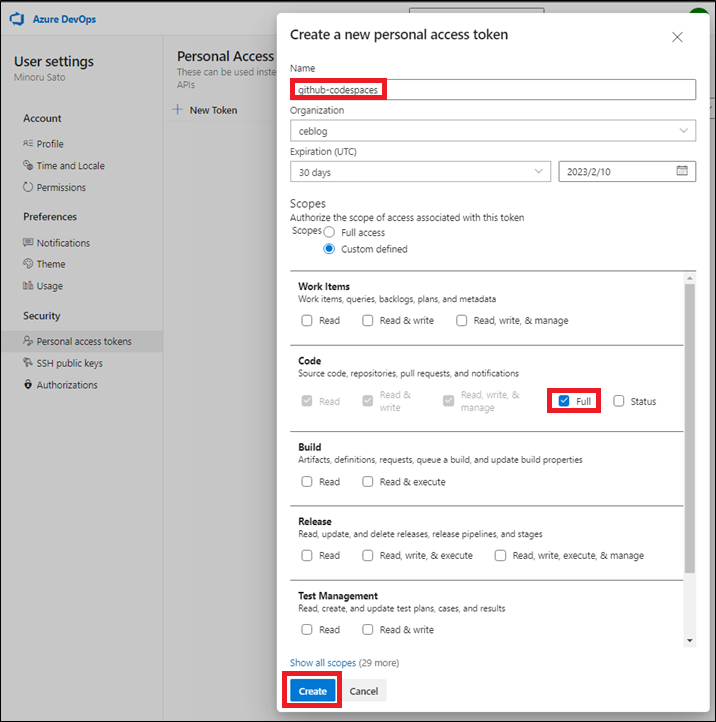Click the Authorizations lock icon
The image size is (716, 722).
pyautogui.click(x=28, y=384)
